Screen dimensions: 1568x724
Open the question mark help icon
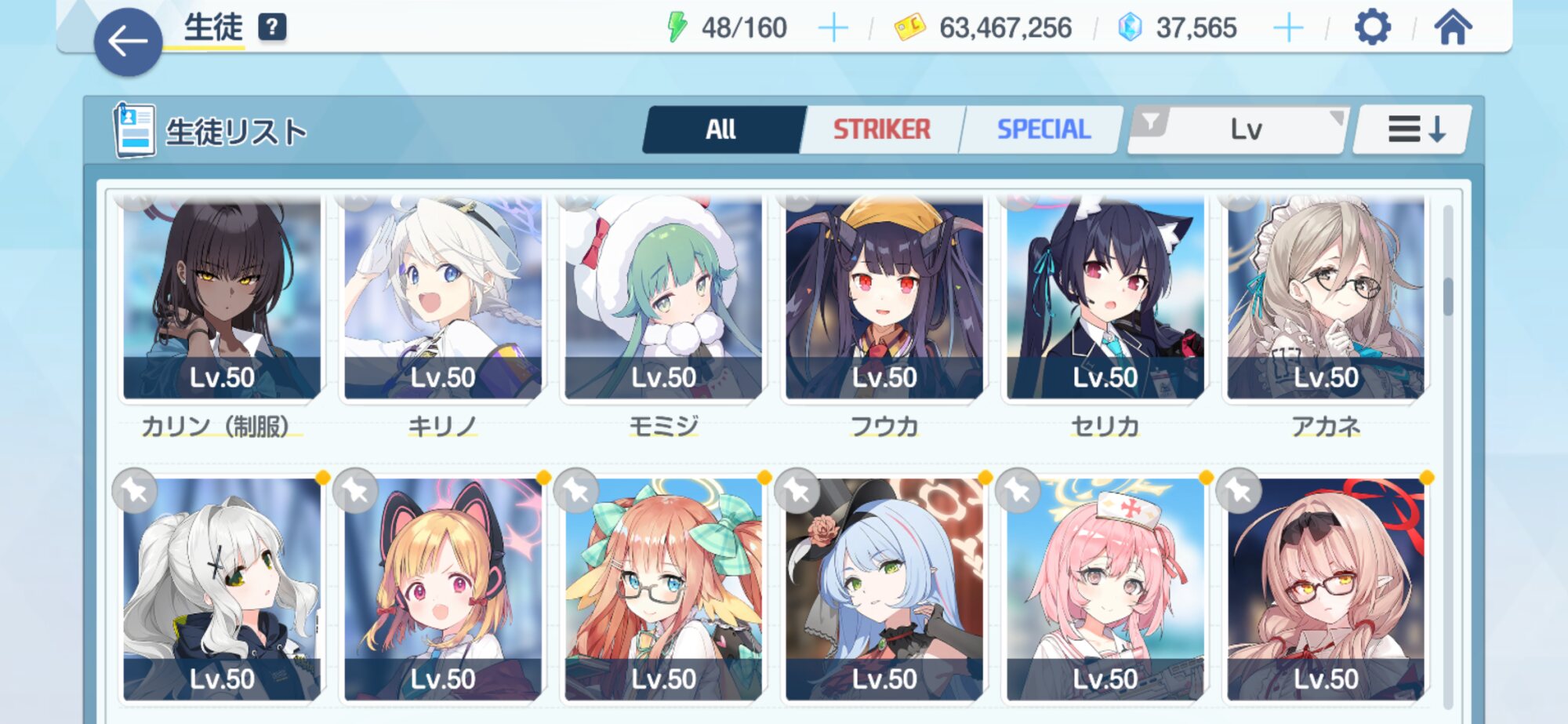[272, 27]
